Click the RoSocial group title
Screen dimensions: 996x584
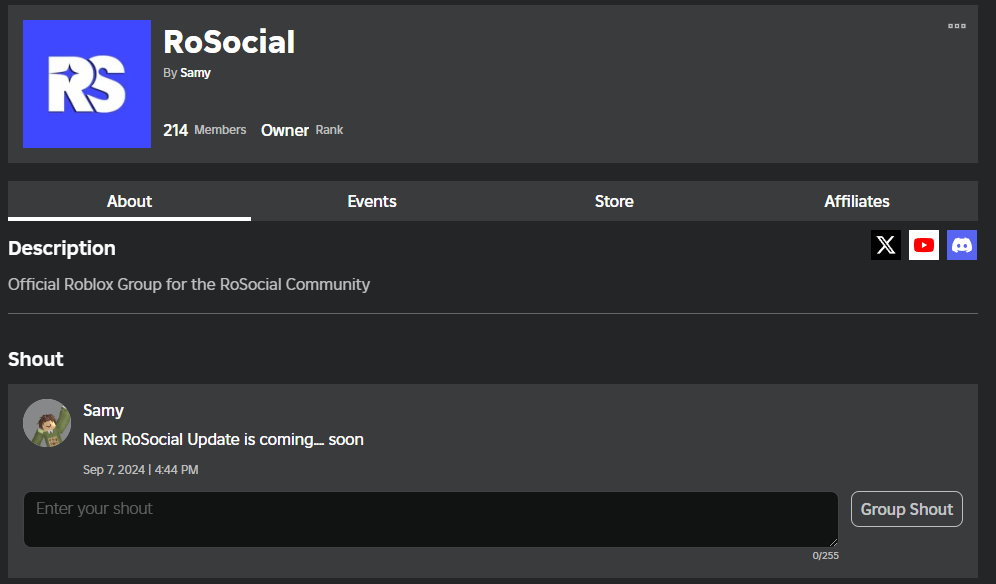pyautogui.click(x=229, y=42)
